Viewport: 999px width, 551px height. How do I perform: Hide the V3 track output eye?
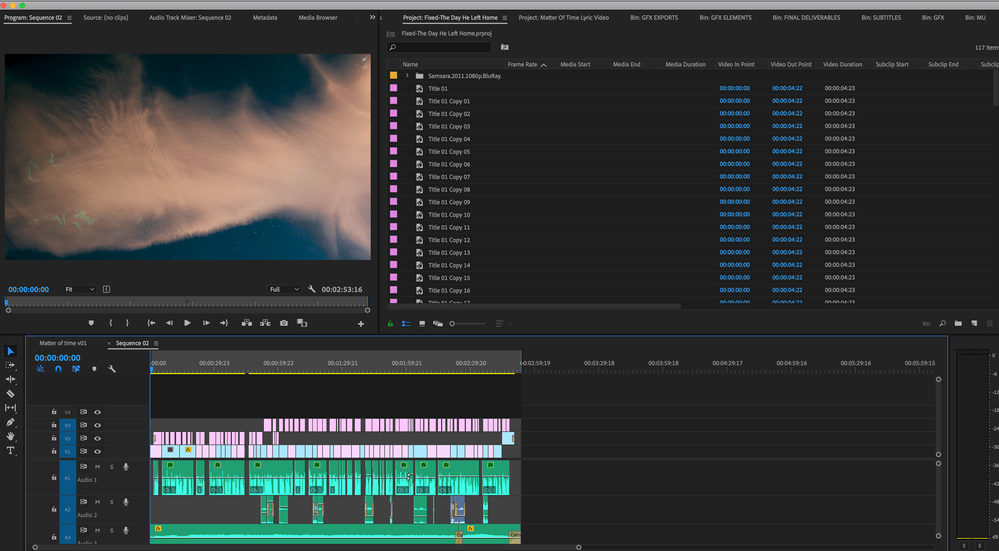(x=98, y=425)
